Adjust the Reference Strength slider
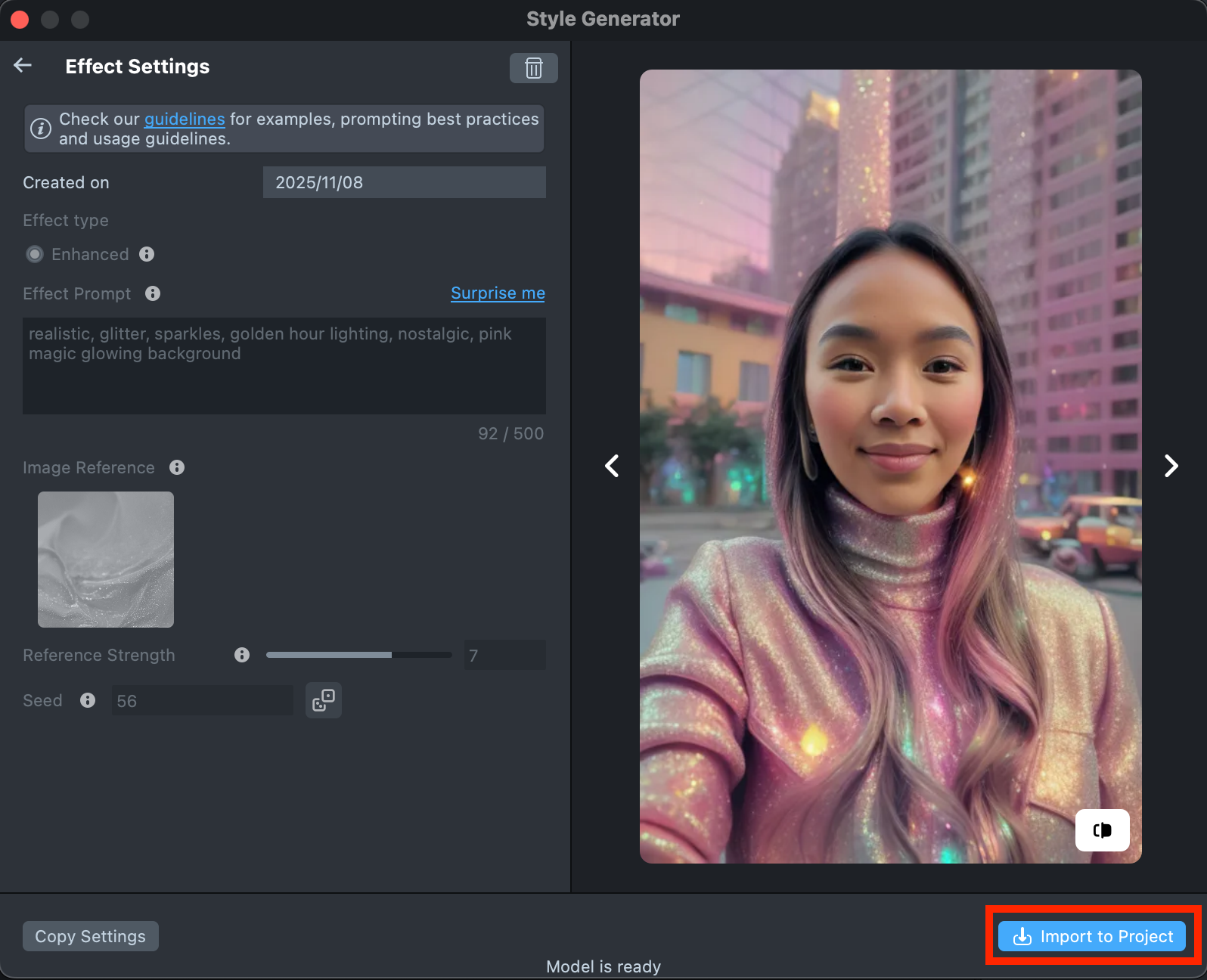The width and height of the screenshot is (1207, 980). tap(392, 655)
